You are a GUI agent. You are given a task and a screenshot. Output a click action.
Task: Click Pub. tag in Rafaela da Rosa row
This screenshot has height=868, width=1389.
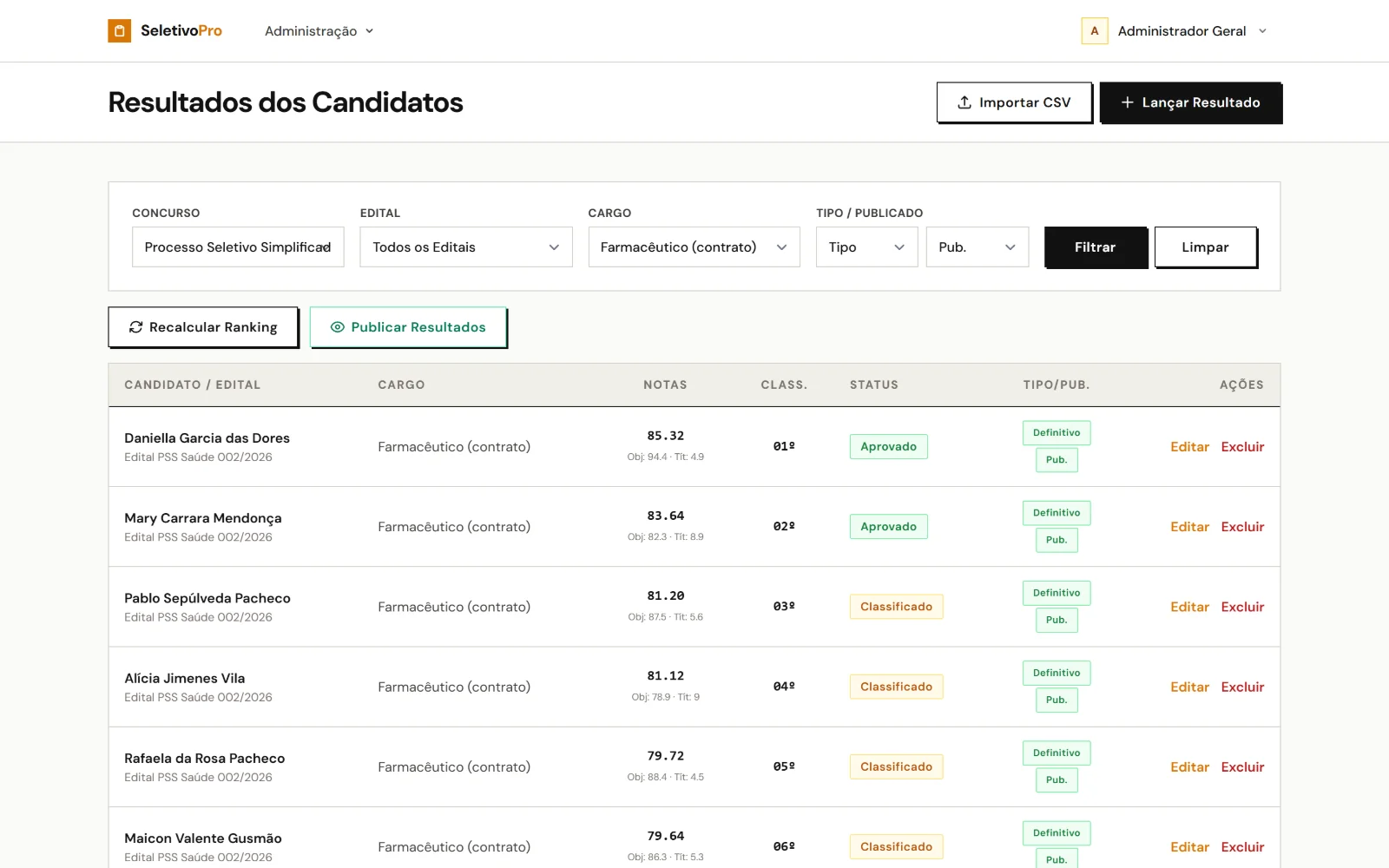1057,780
